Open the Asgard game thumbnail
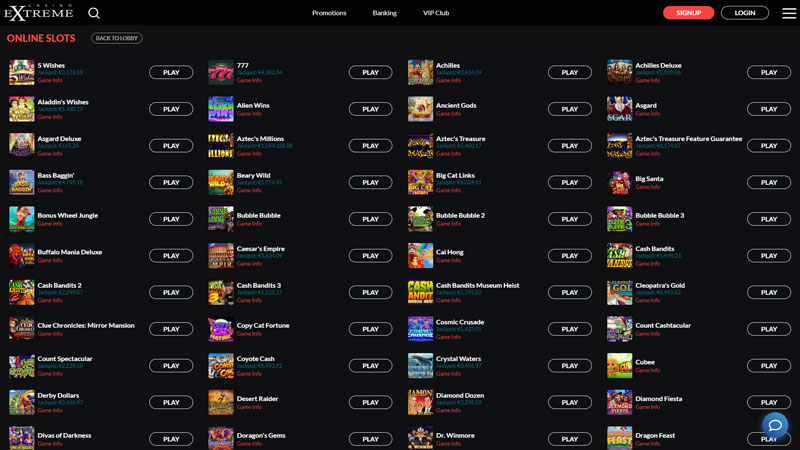Image resolution: width=800 pixels, height=450 pixels. click(619, 109)
